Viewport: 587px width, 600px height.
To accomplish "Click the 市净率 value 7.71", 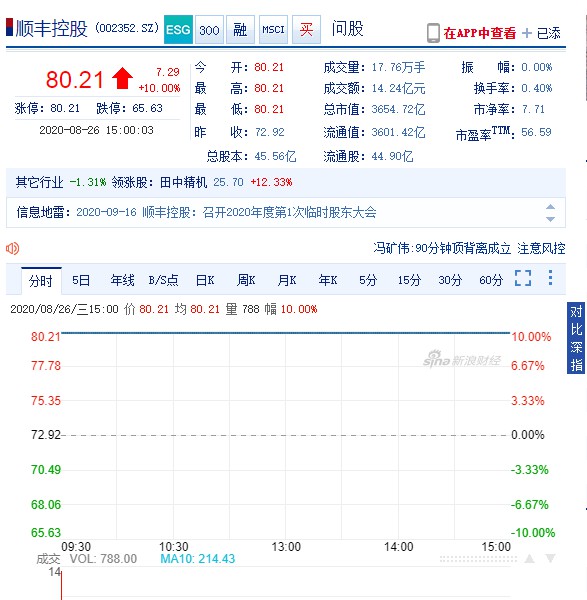I will pyautogui.click(x=533, y=109).
